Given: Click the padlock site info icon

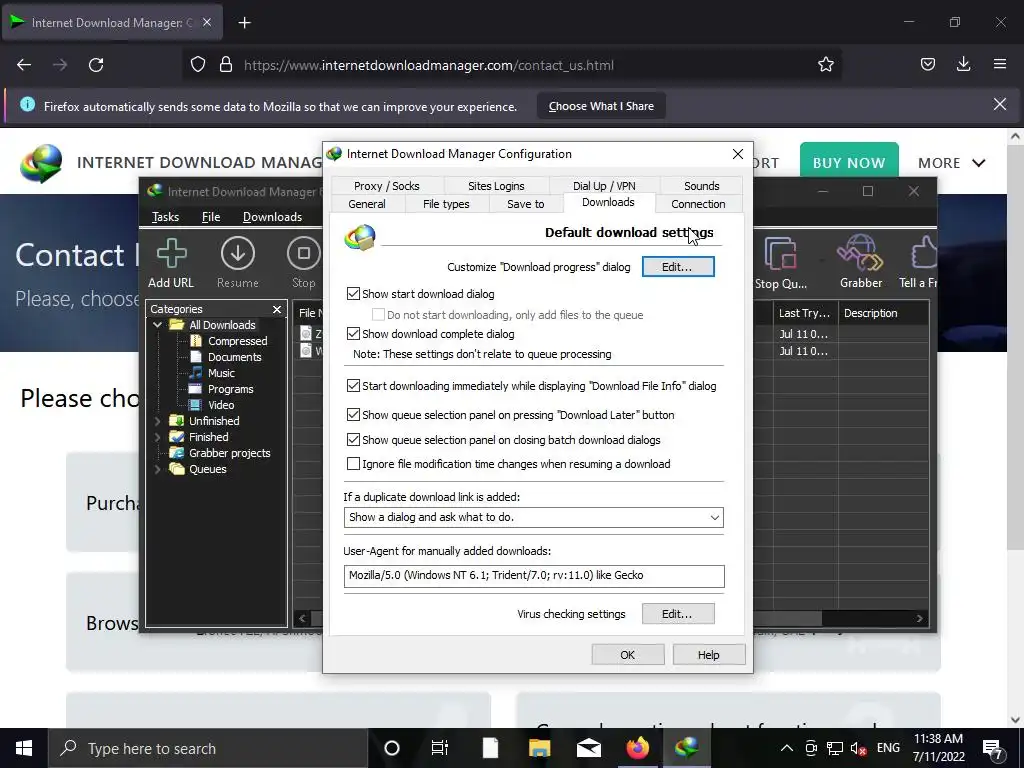Looking at the screenshot, I should click(x=226, y=65).
